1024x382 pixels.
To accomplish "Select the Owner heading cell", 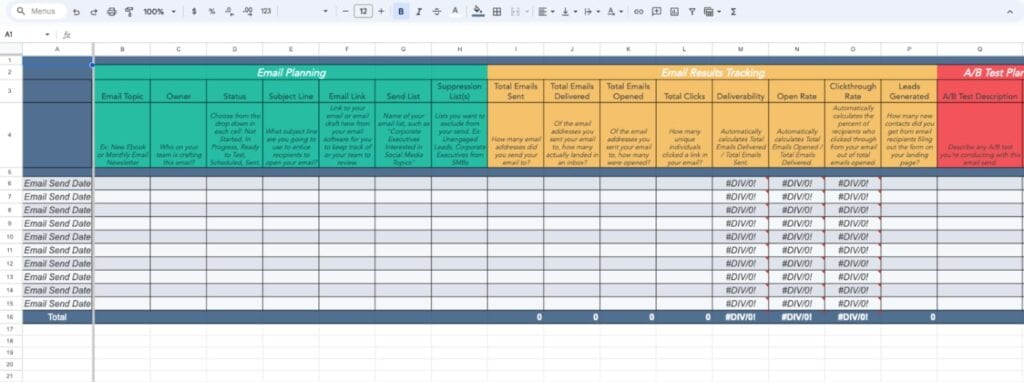I will click(178, 91).
